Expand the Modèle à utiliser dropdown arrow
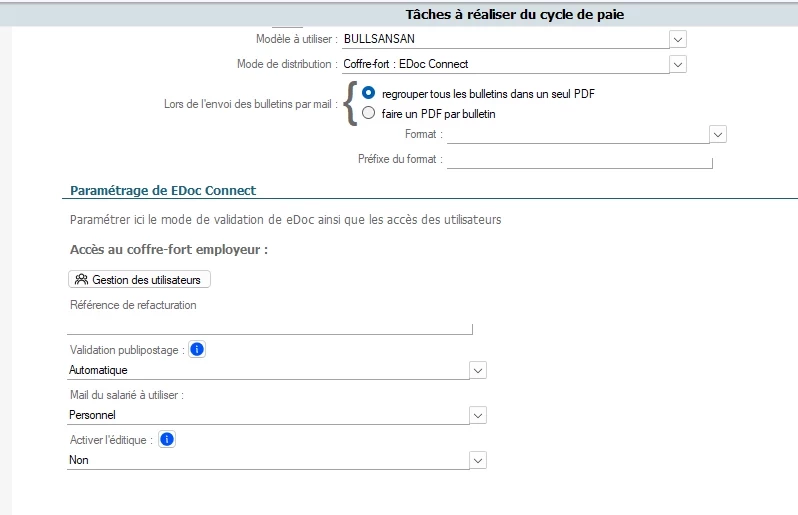 point(678,39)
